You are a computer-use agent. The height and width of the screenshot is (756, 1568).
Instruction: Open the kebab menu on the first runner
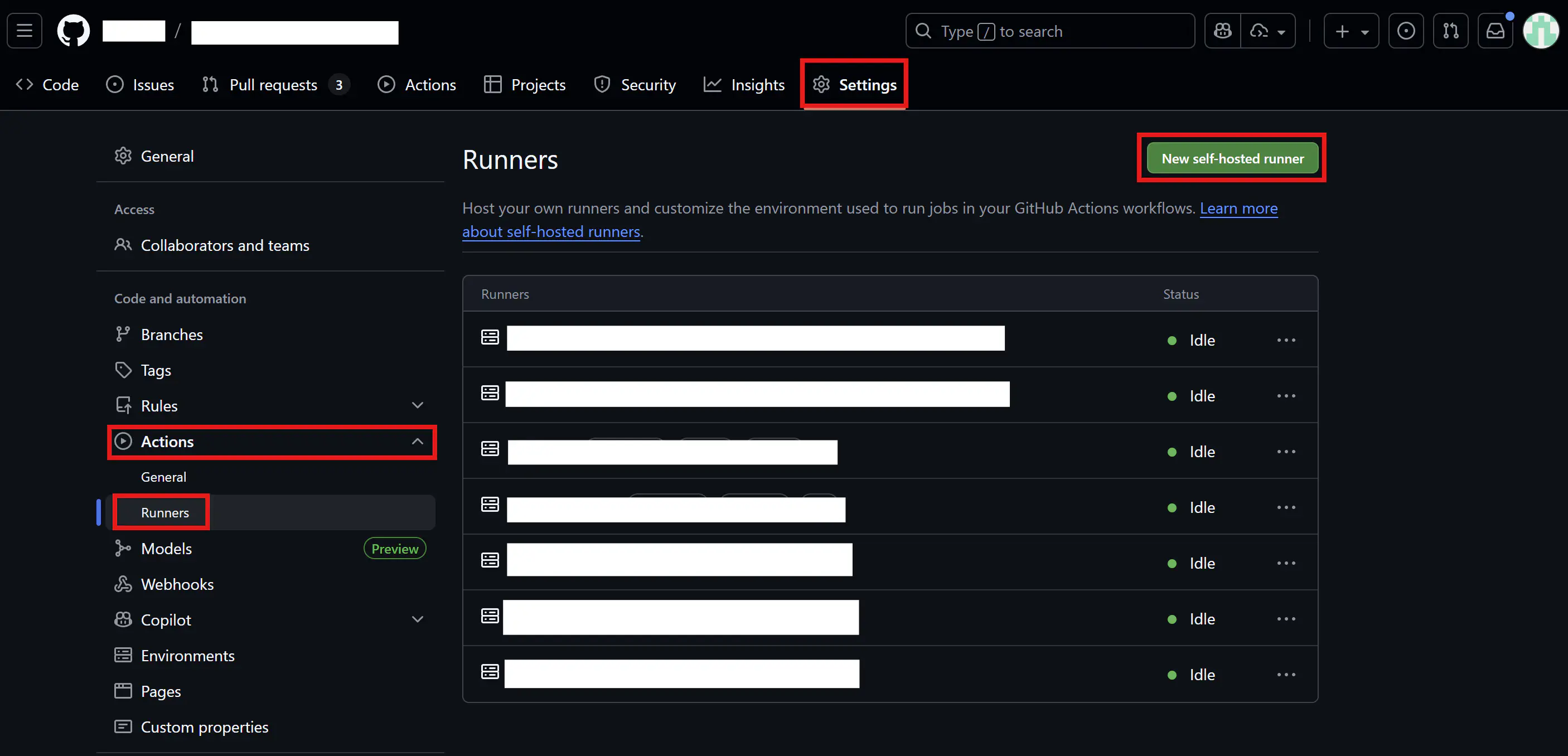point(1286,340)
